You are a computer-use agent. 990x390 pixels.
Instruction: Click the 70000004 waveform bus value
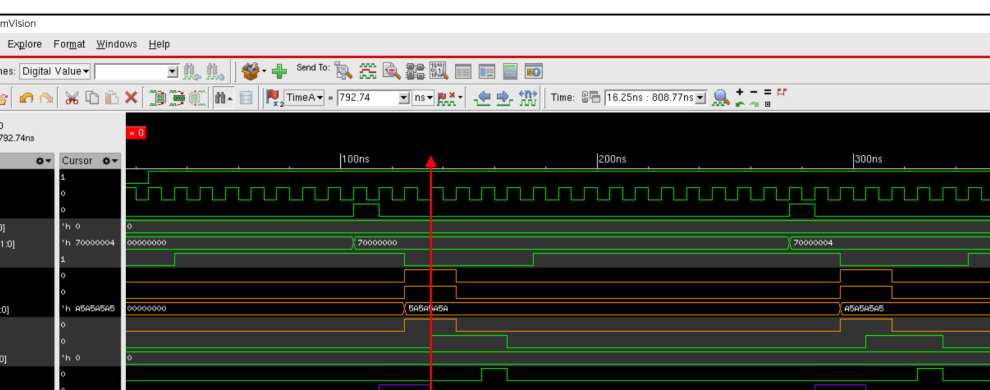813,243
